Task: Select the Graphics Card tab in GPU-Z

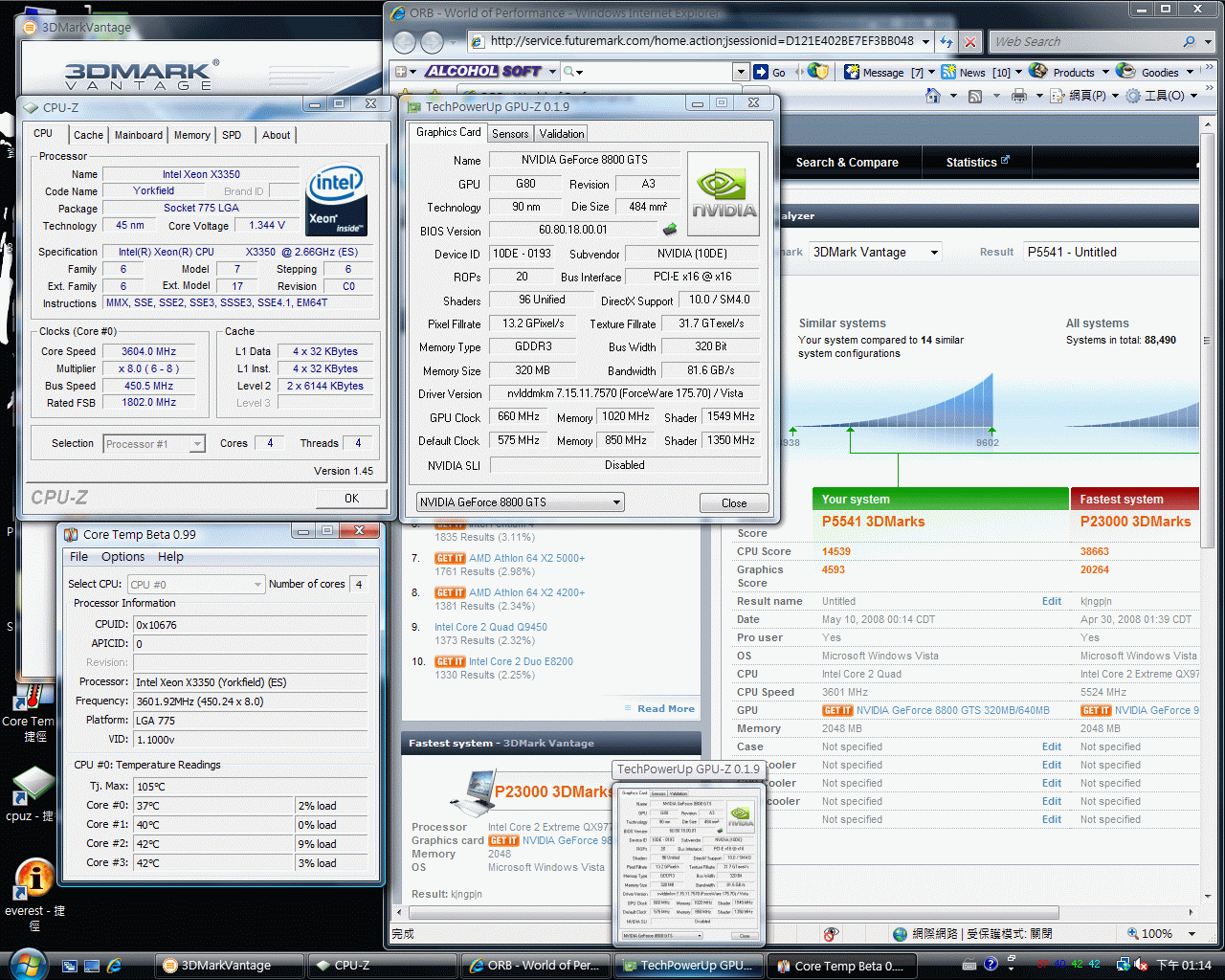Action: click(x=448, y=132)
